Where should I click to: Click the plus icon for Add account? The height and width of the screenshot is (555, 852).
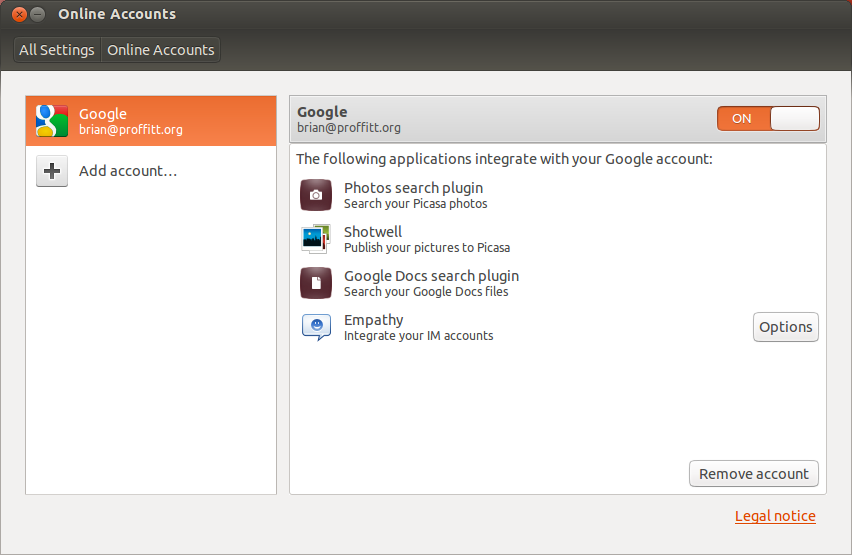tap(52, 171)
